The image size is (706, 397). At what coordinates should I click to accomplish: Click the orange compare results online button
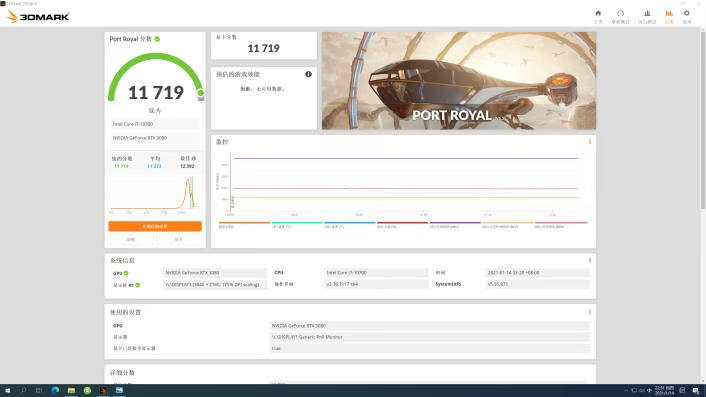click(x=155, y=226)
